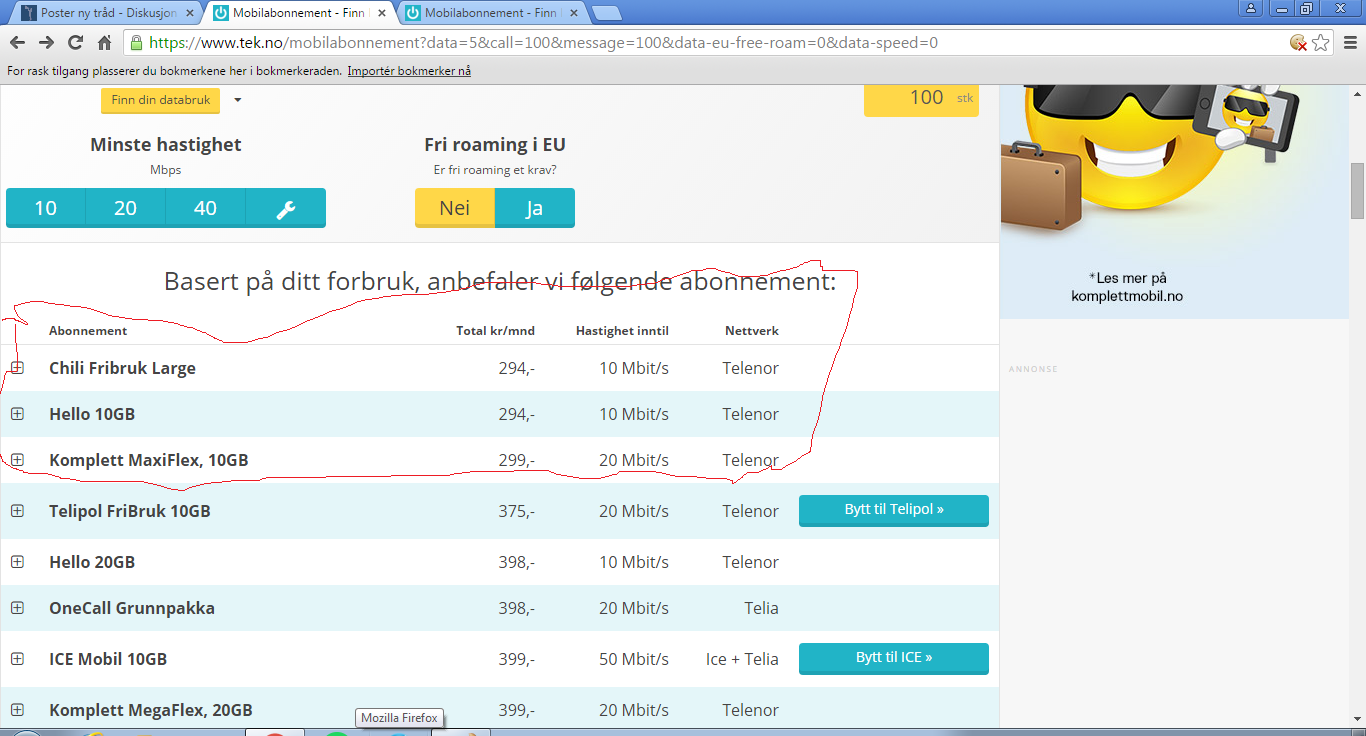Click the Total kr/mnd column header
The image size is (1366, 736).
495,331
